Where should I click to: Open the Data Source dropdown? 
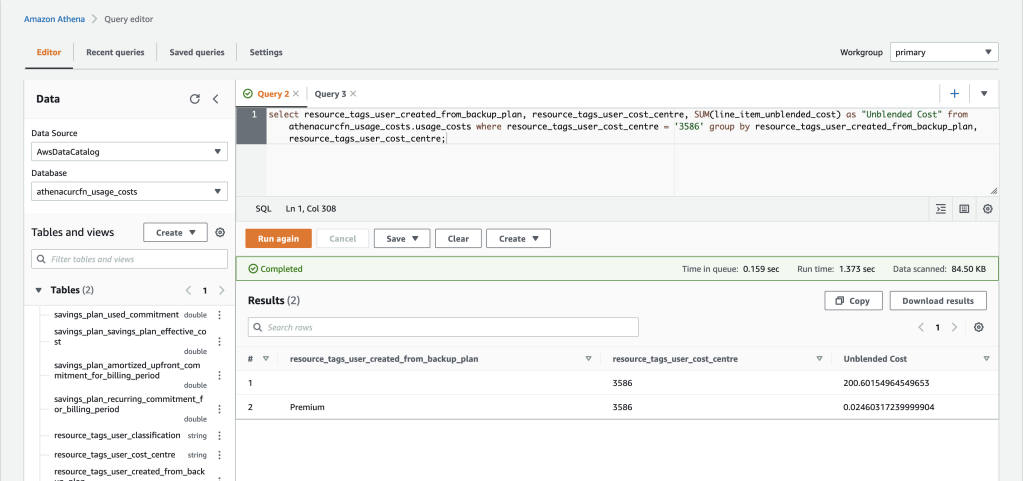[129, 152]
